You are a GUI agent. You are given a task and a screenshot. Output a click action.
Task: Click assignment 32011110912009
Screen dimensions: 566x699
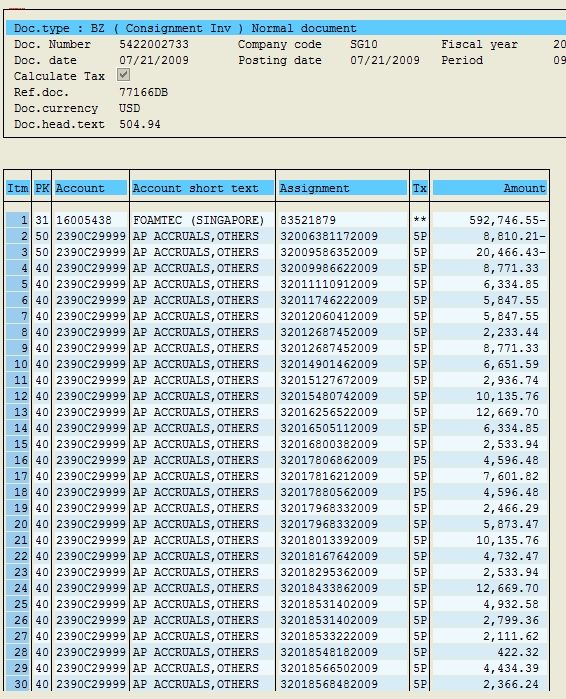[329, 284]
